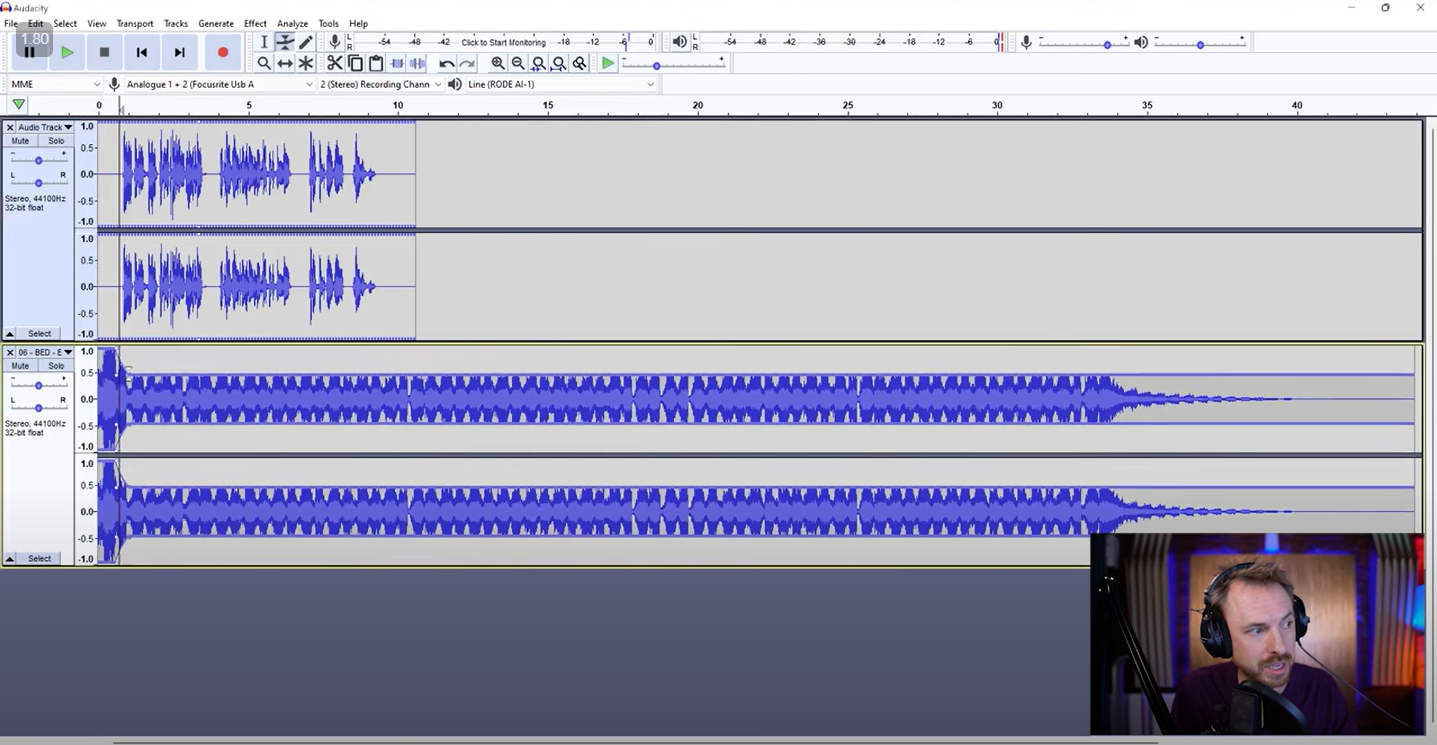1437x745 pixels.
Task: Click the Cut scissors icon
Action: [334, 63]
